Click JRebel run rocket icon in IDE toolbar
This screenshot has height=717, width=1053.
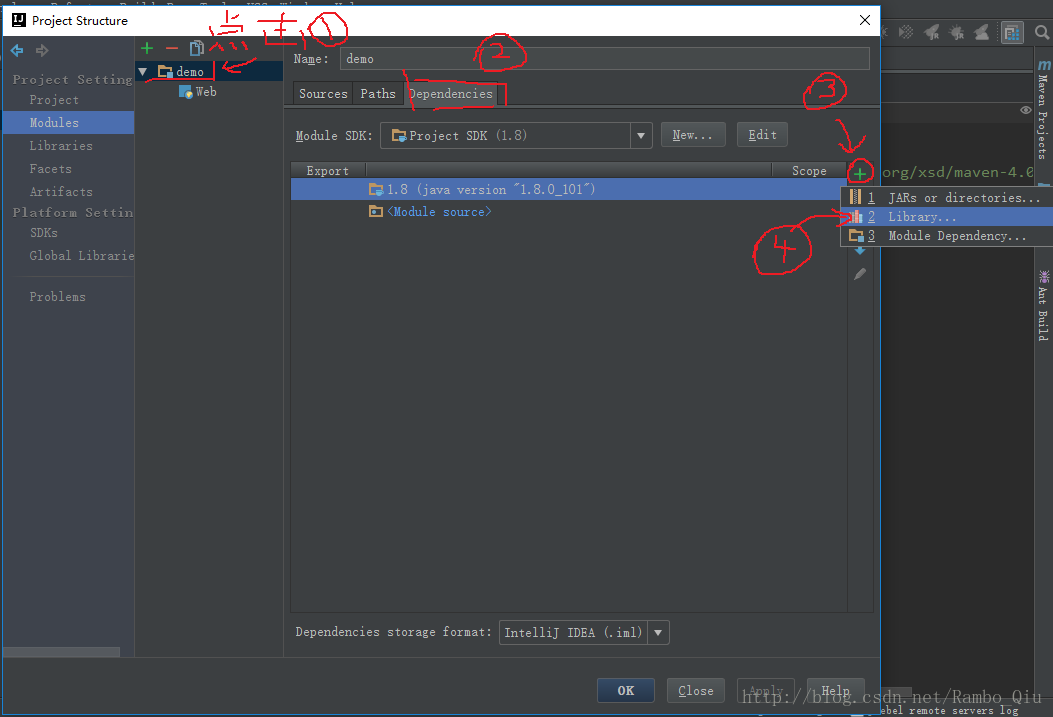[x=931, y=32]
